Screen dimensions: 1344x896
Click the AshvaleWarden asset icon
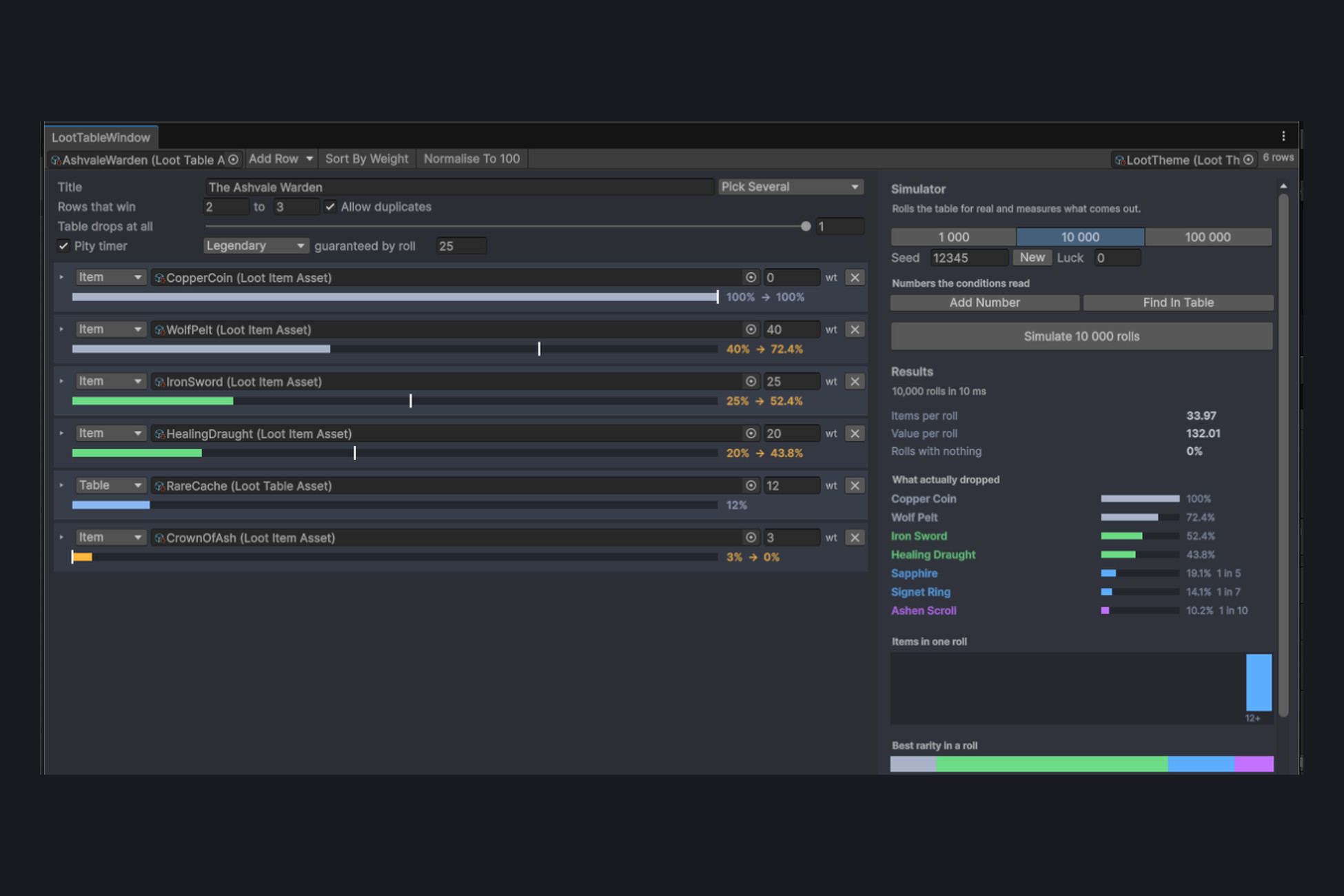tap(56, 161)
